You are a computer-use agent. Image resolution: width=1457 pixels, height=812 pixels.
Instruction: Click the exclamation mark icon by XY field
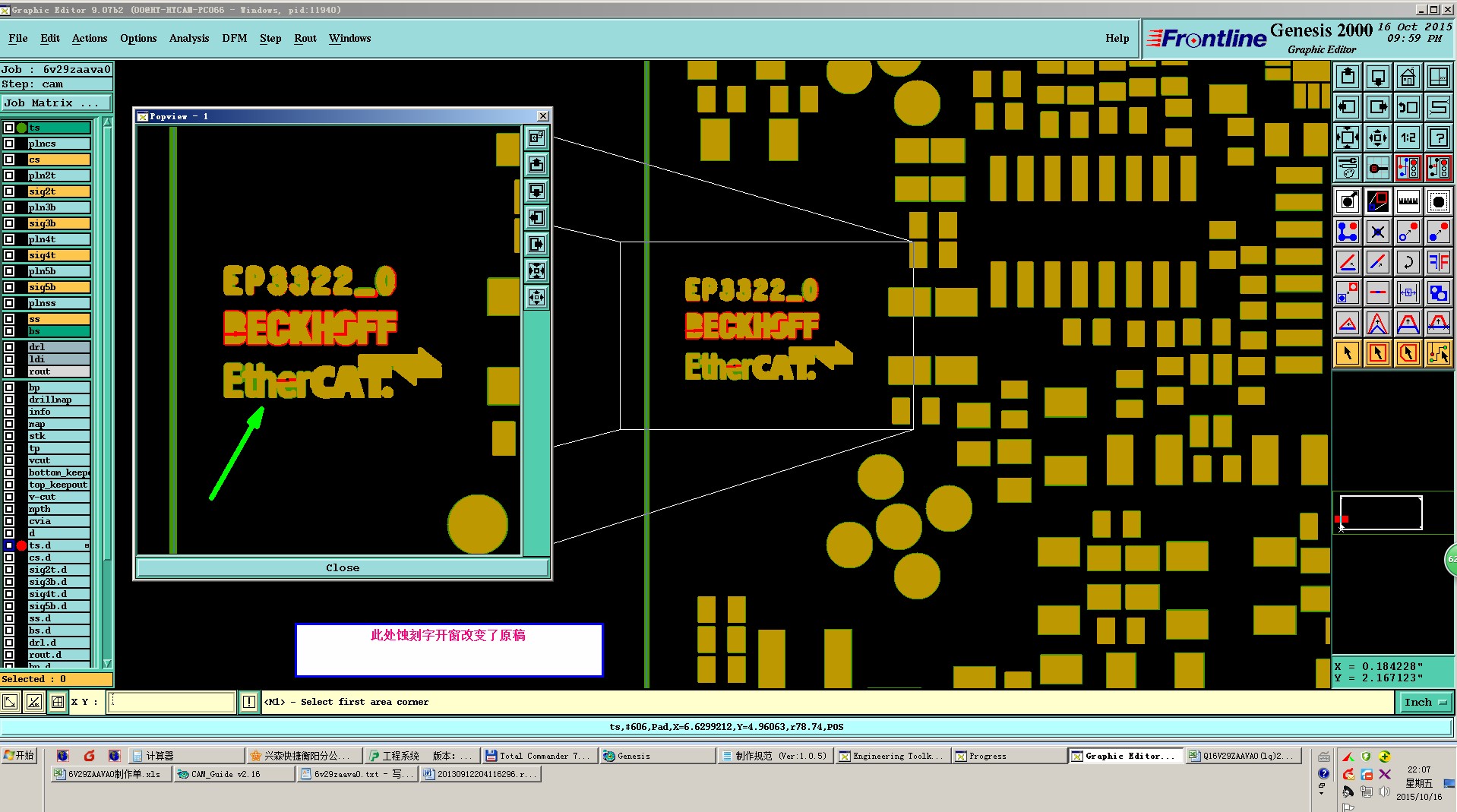pyautogui.click(x=249, y=702)
